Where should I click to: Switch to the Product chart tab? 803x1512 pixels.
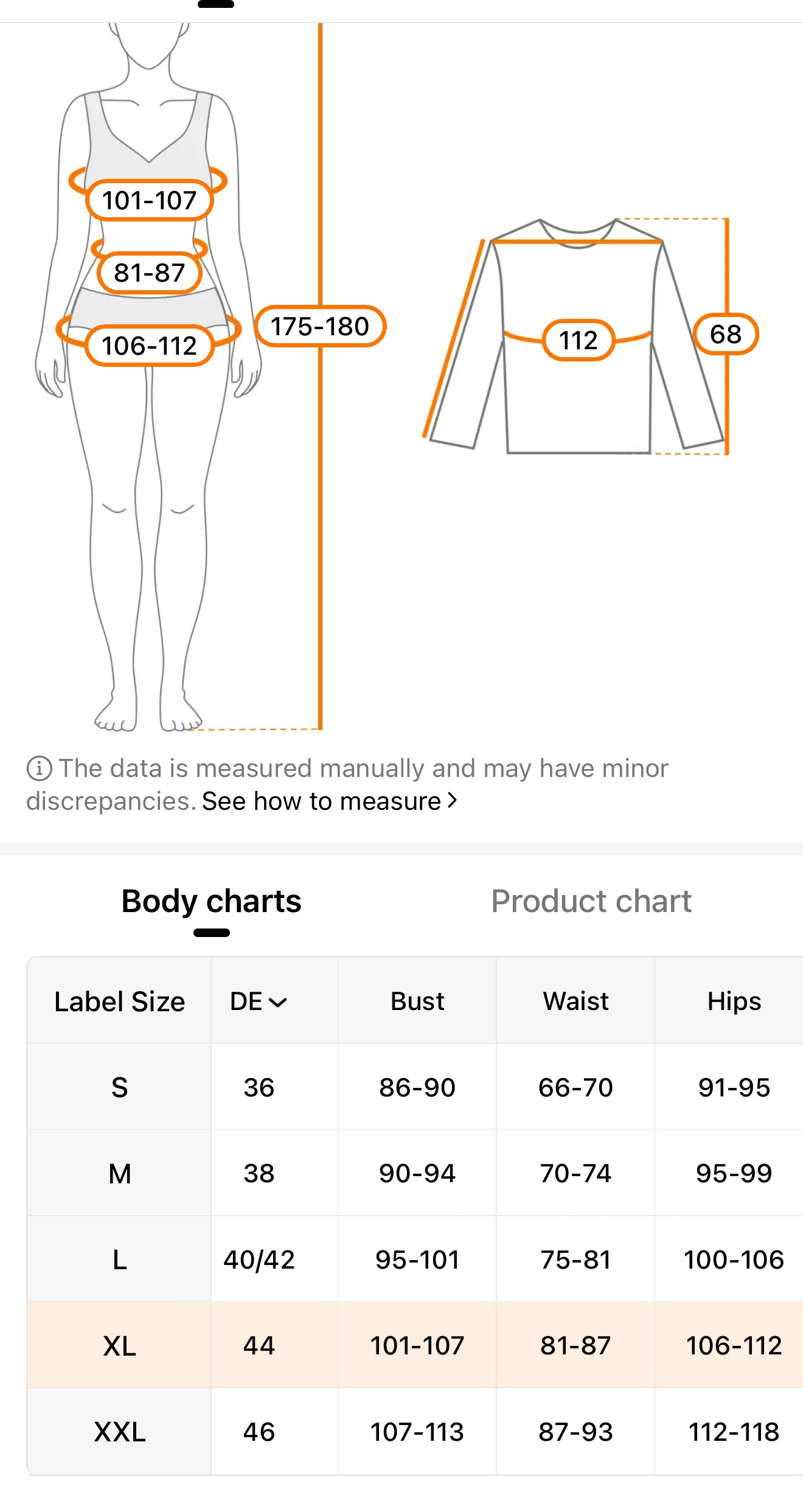591,901
